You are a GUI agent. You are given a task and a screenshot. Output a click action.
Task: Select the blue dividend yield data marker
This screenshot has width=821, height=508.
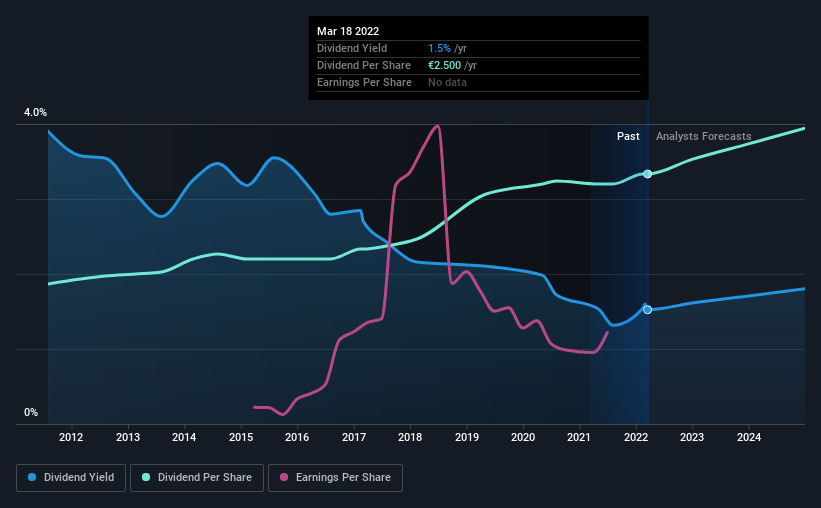[648, 310]
